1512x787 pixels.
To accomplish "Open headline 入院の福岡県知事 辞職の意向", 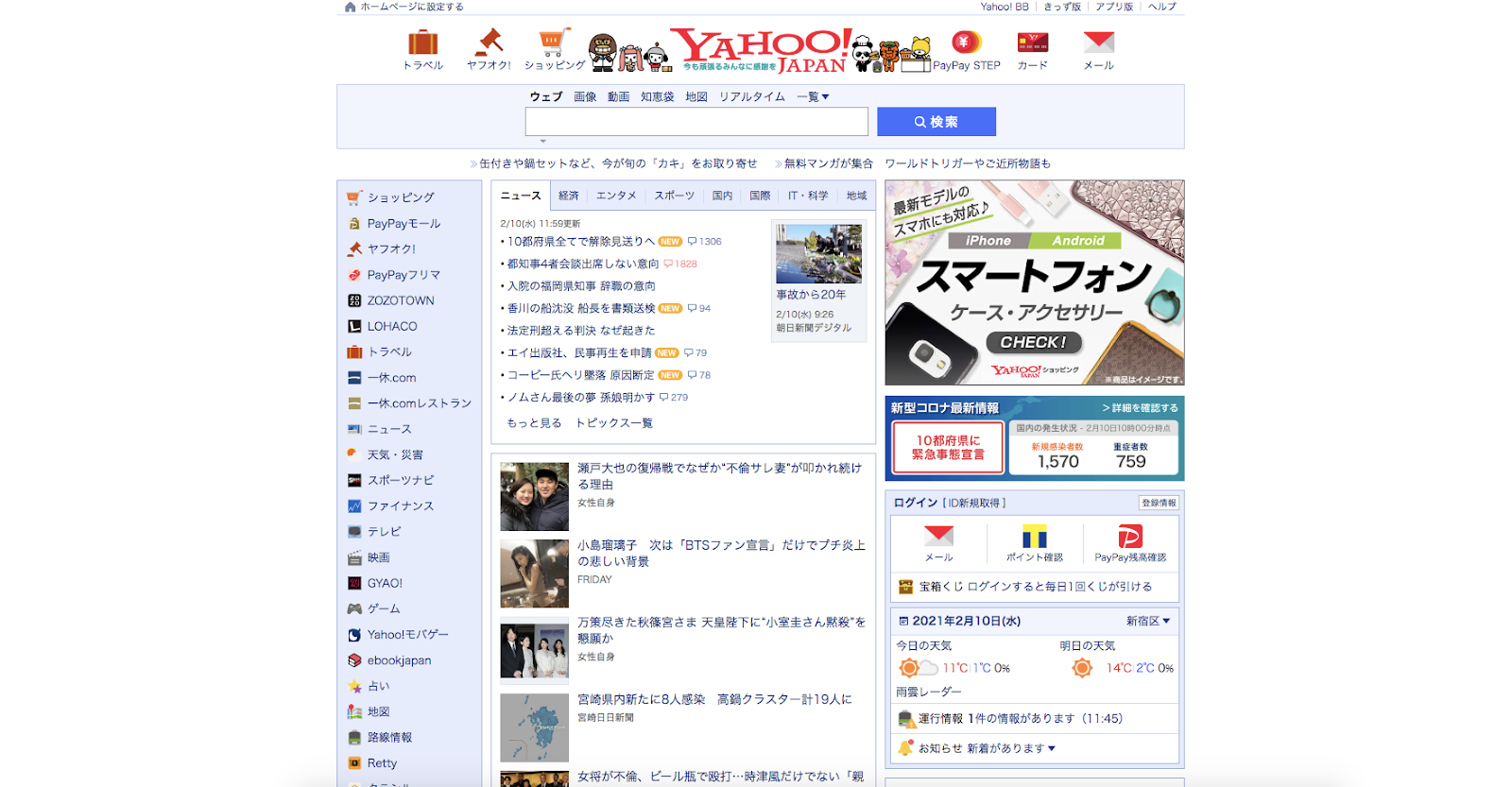I will [581, 286].
